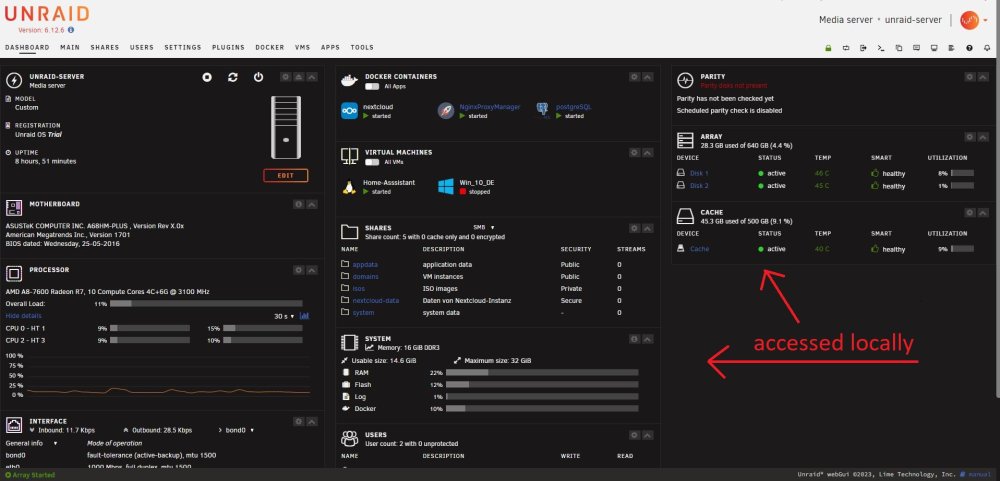The height and width of the screenshot is (481, 1000).
Task: Open the system info monitor icon in toolbar
Action: pyautogui.click(x=934, y=48)
